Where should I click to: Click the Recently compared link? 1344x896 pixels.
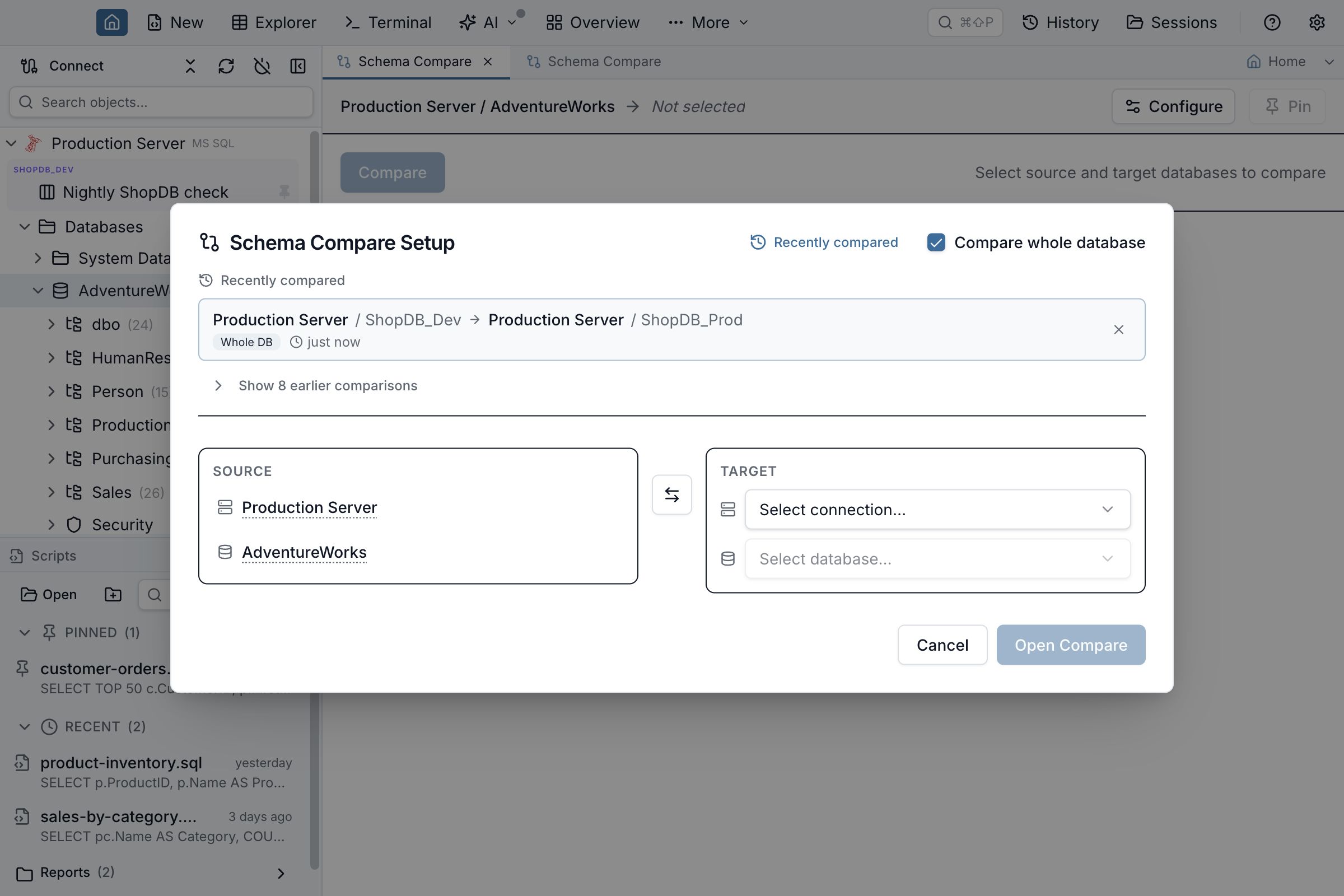point(823,242)
